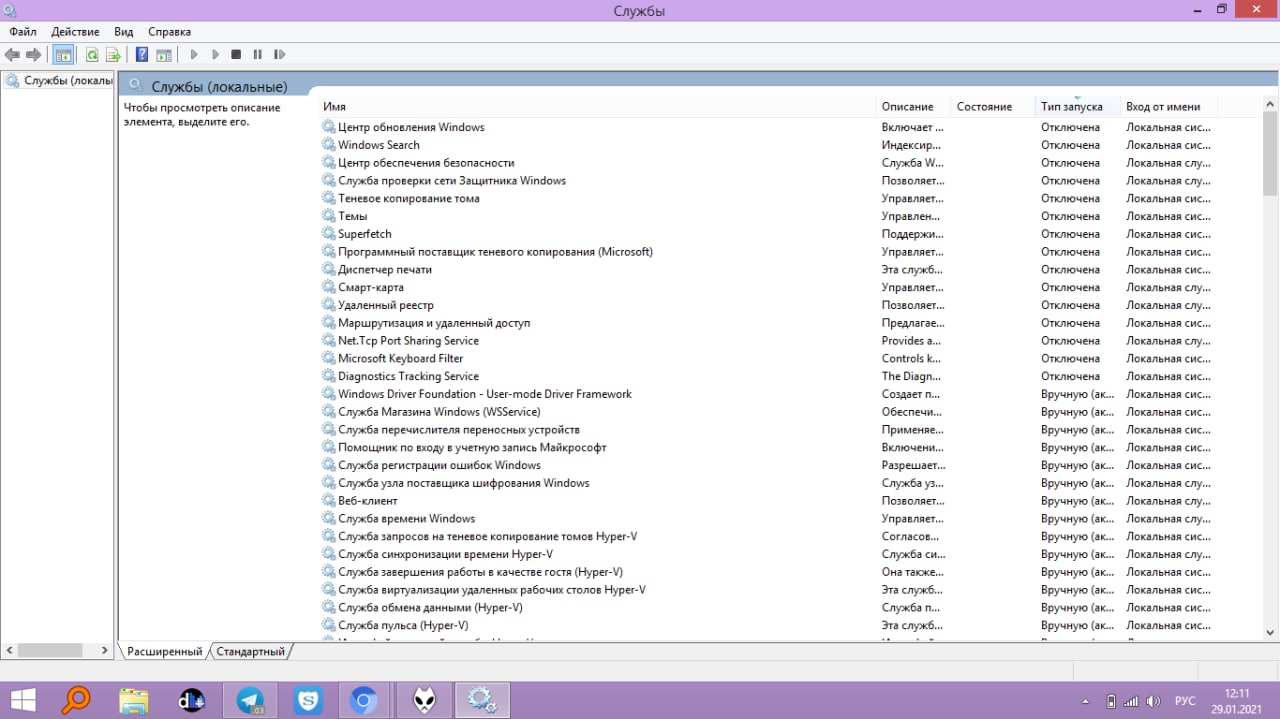Image resolution: width=1280 pixels, height=719 pixels.
Task: Switch to the Стандартный tab
Action: point(250,651)
